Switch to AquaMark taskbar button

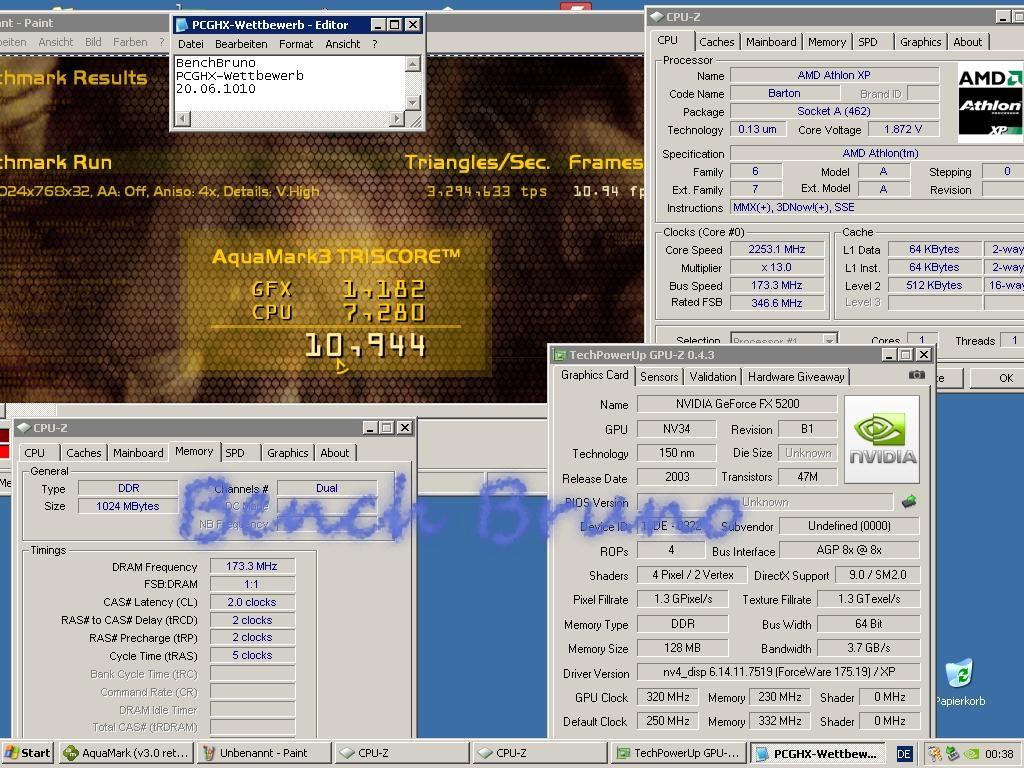127,753
